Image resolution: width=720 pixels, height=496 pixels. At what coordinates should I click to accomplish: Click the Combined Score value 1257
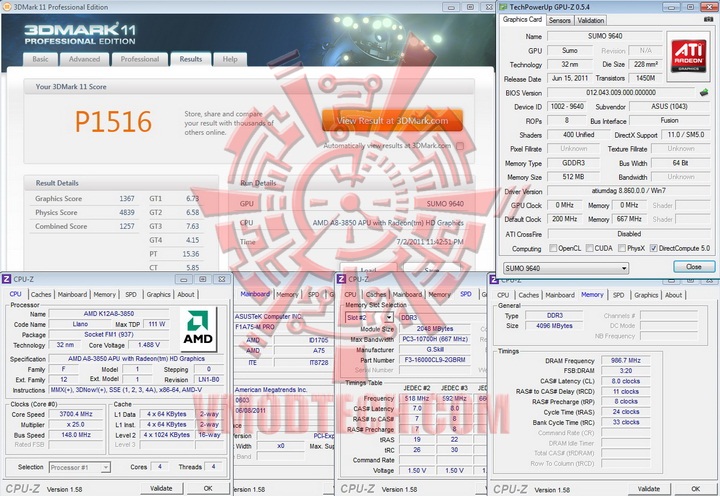tap(127, 226)
